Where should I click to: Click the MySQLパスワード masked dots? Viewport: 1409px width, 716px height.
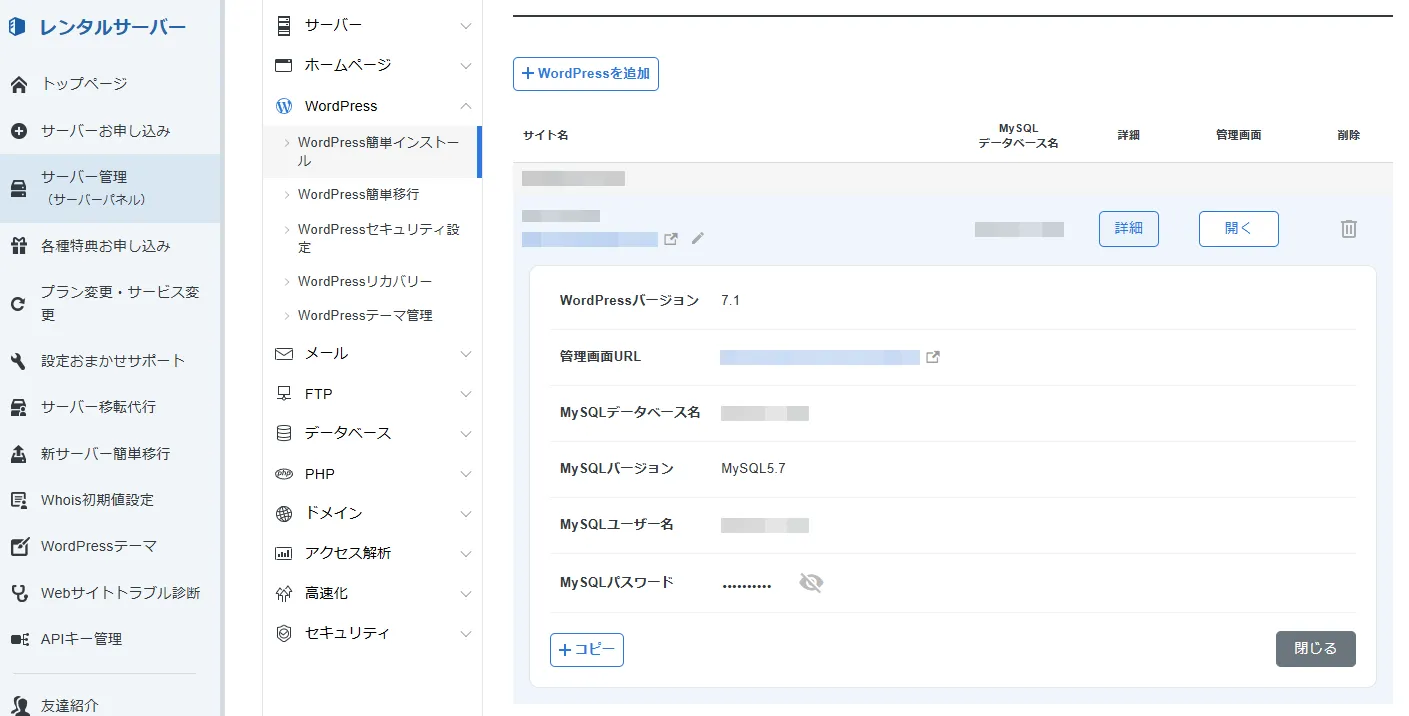747,585
